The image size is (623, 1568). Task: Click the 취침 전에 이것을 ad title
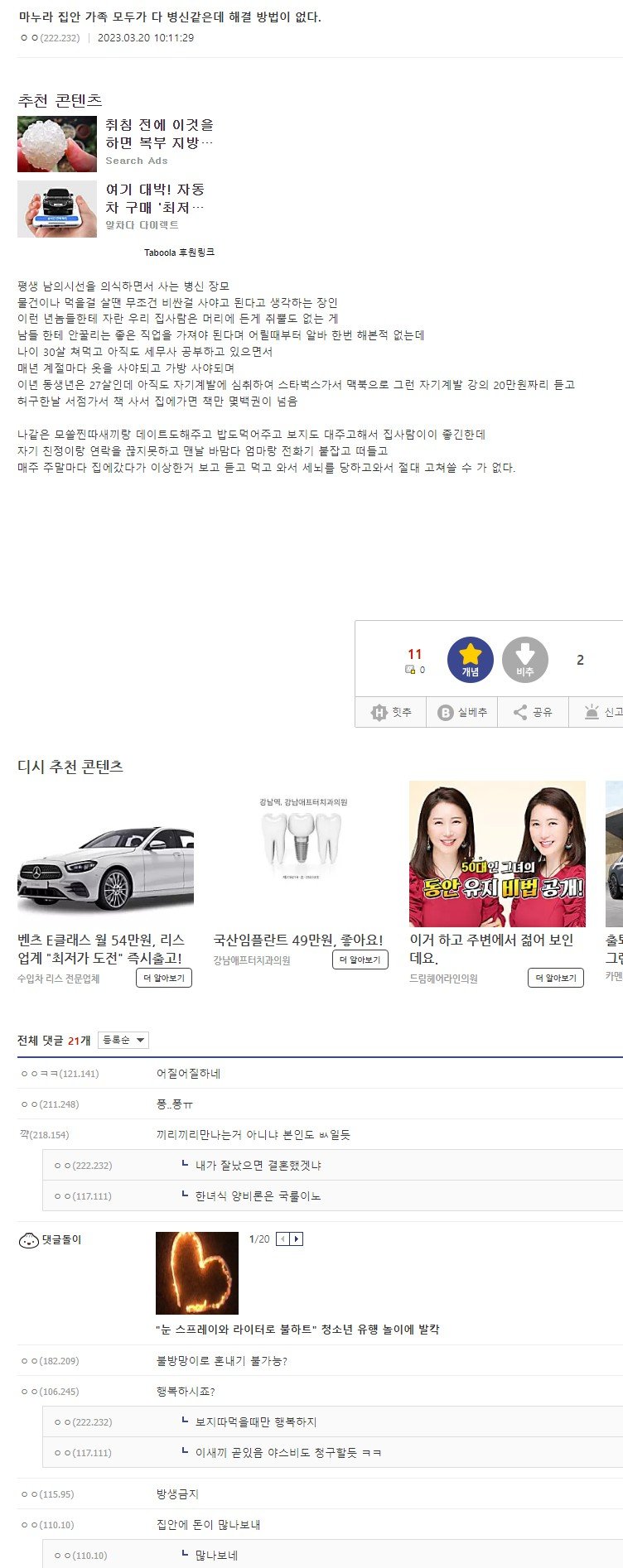tap(159, 133)
